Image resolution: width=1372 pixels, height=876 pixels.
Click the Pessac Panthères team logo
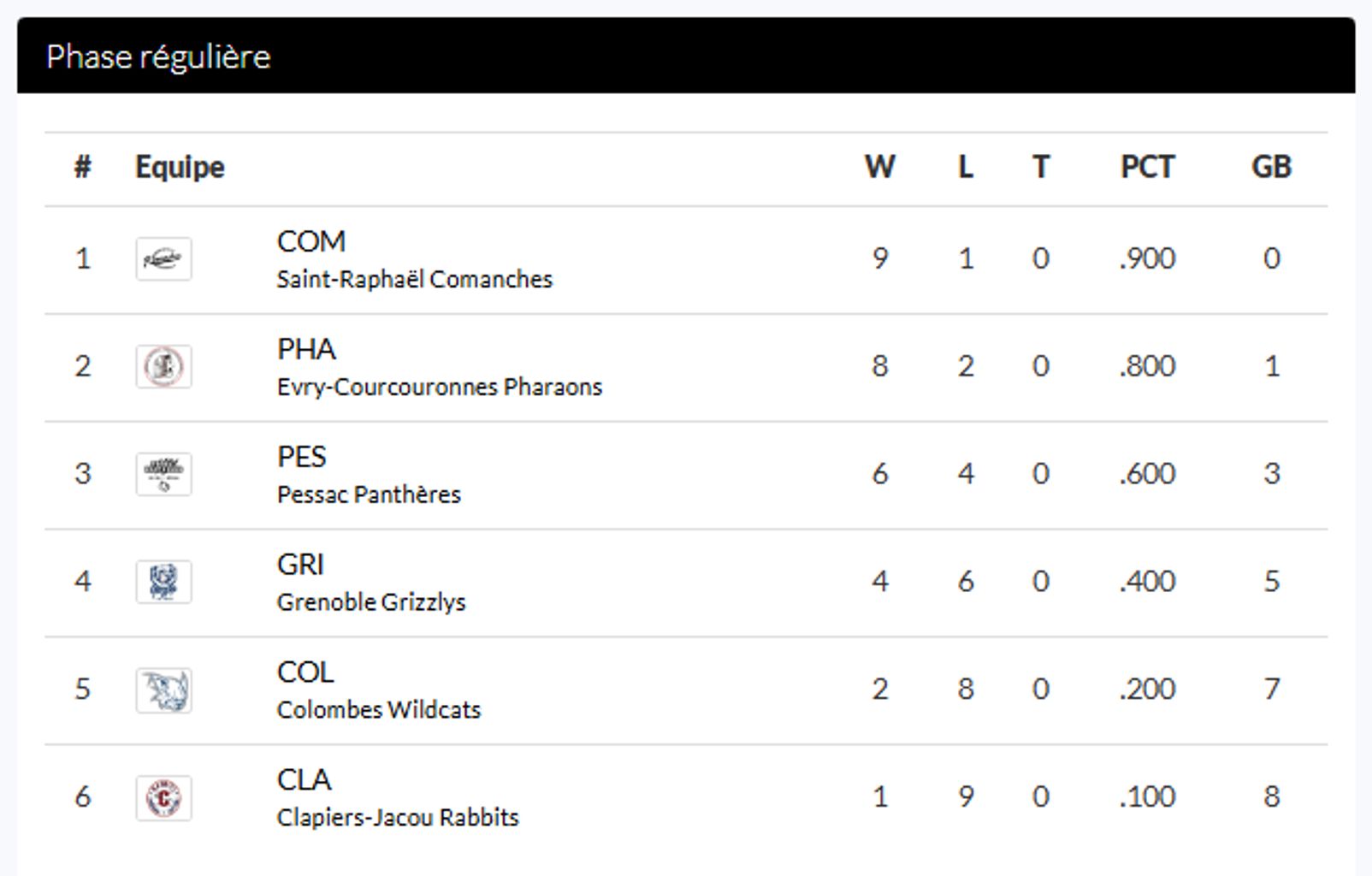(x=163, y=474)
